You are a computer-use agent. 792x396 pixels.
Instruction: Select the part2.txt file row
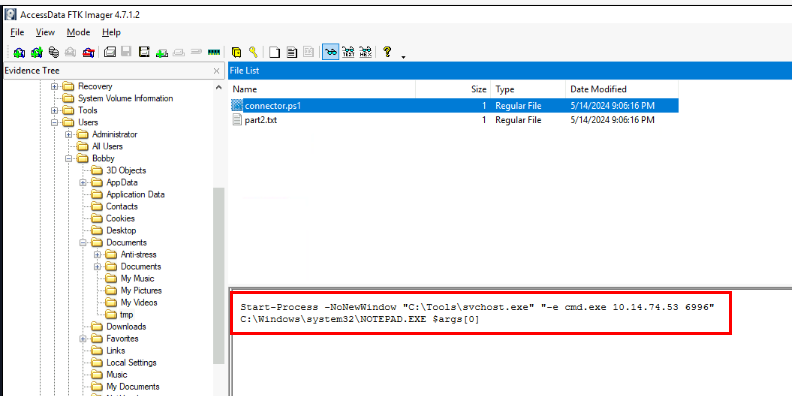tap(454, 120)
